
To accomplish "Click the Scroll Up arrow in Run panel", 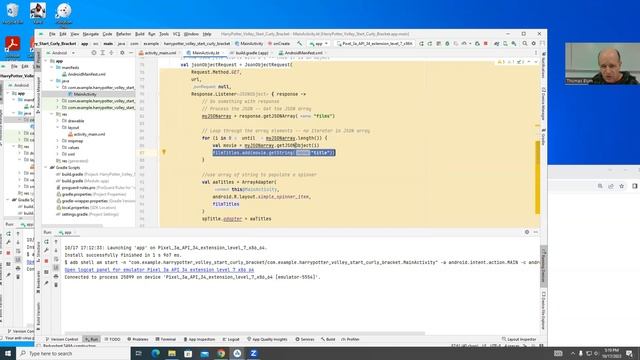I will pyautogui.click(x=56, y=242).
